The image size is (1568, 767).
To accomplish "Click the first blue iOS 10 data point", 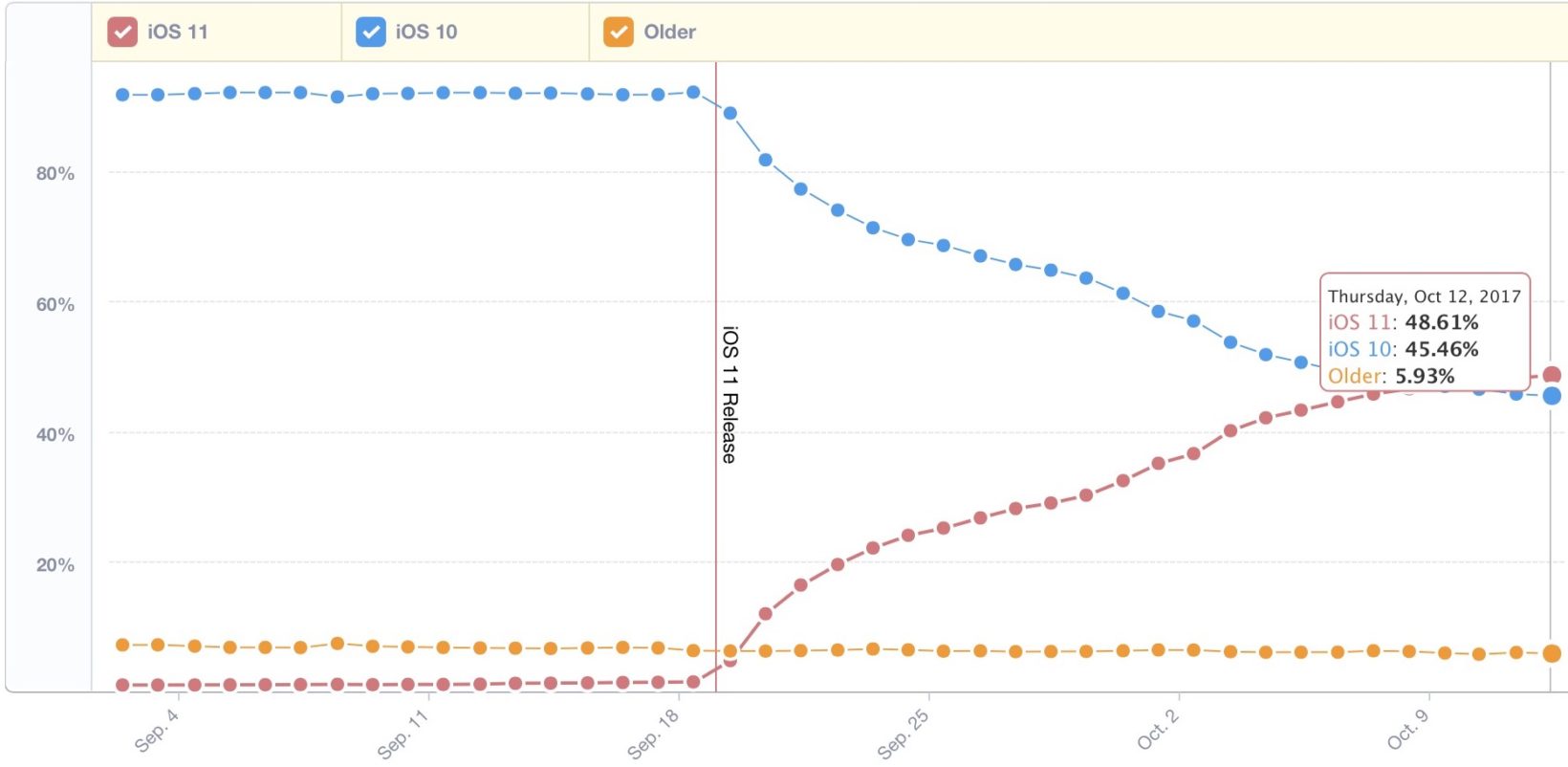I will [x=122, y=95].
